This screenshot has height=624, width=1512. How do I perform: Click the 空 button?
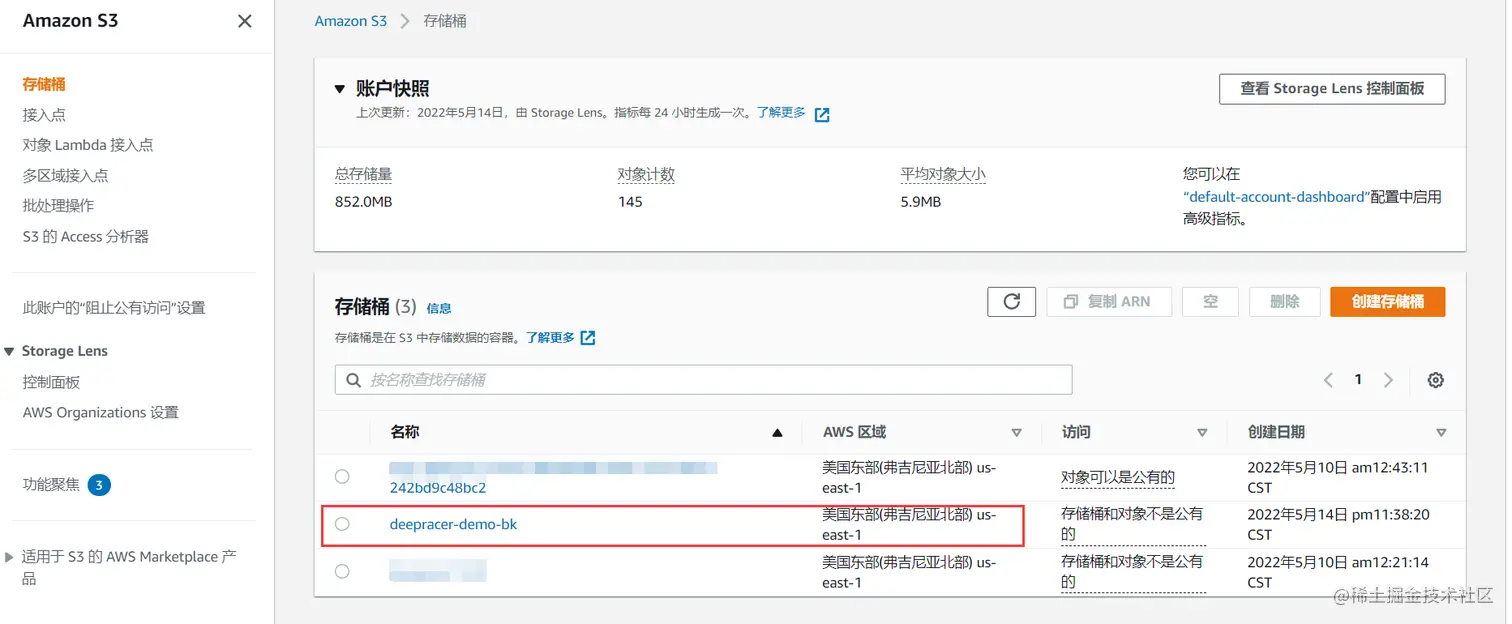click(1210, 301)
